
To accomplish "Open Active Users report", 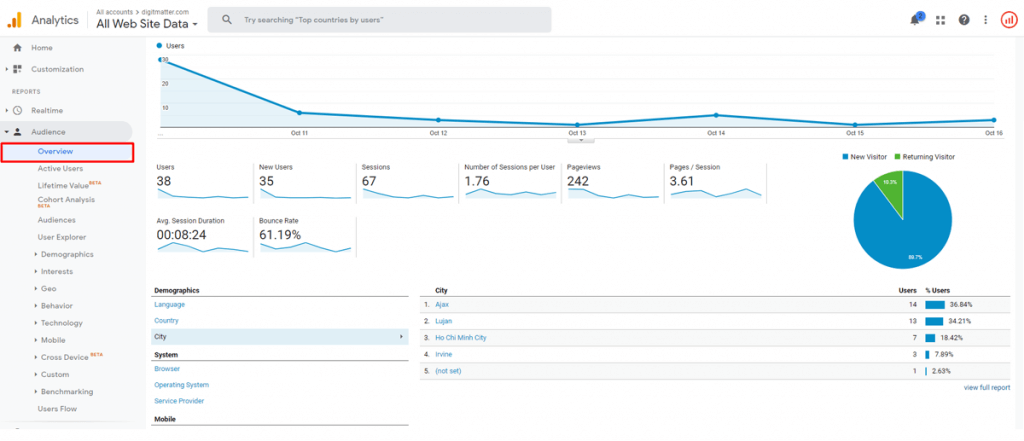I will (x=60, y=169).
